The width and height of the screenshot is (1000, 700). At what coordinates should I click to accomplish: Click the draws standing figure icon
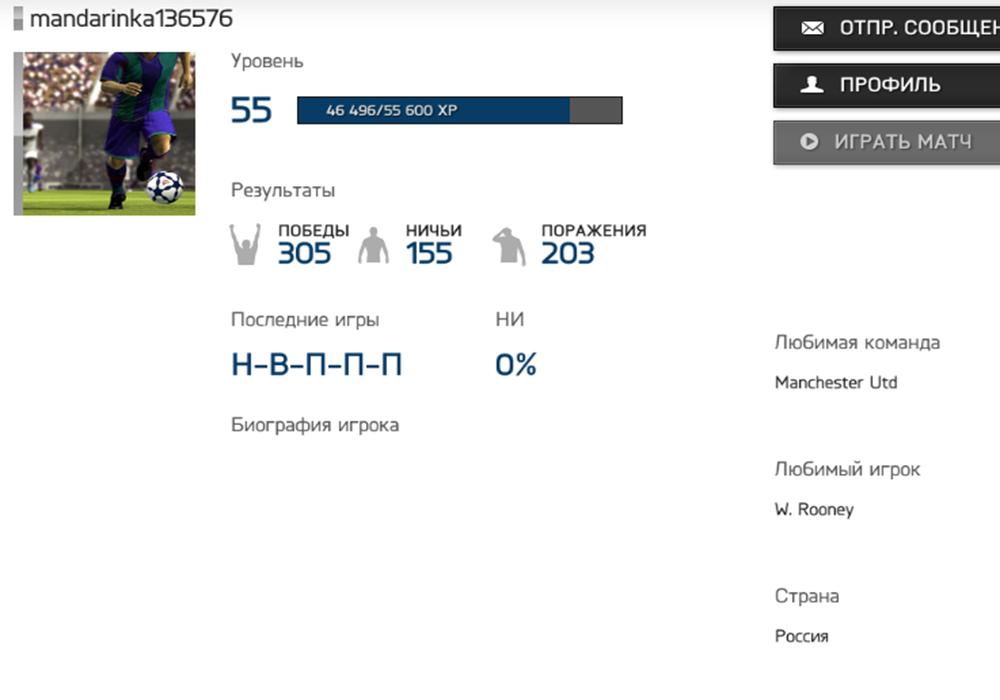point(373,246)
